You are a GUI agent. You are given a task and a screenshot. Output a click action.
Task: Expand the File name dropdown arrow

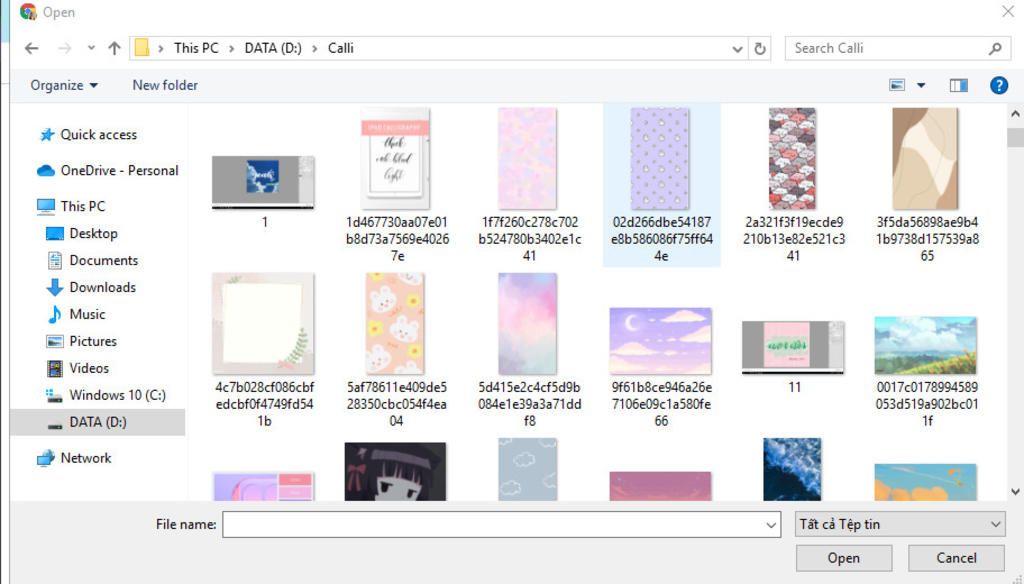click(x=771, y=525)
